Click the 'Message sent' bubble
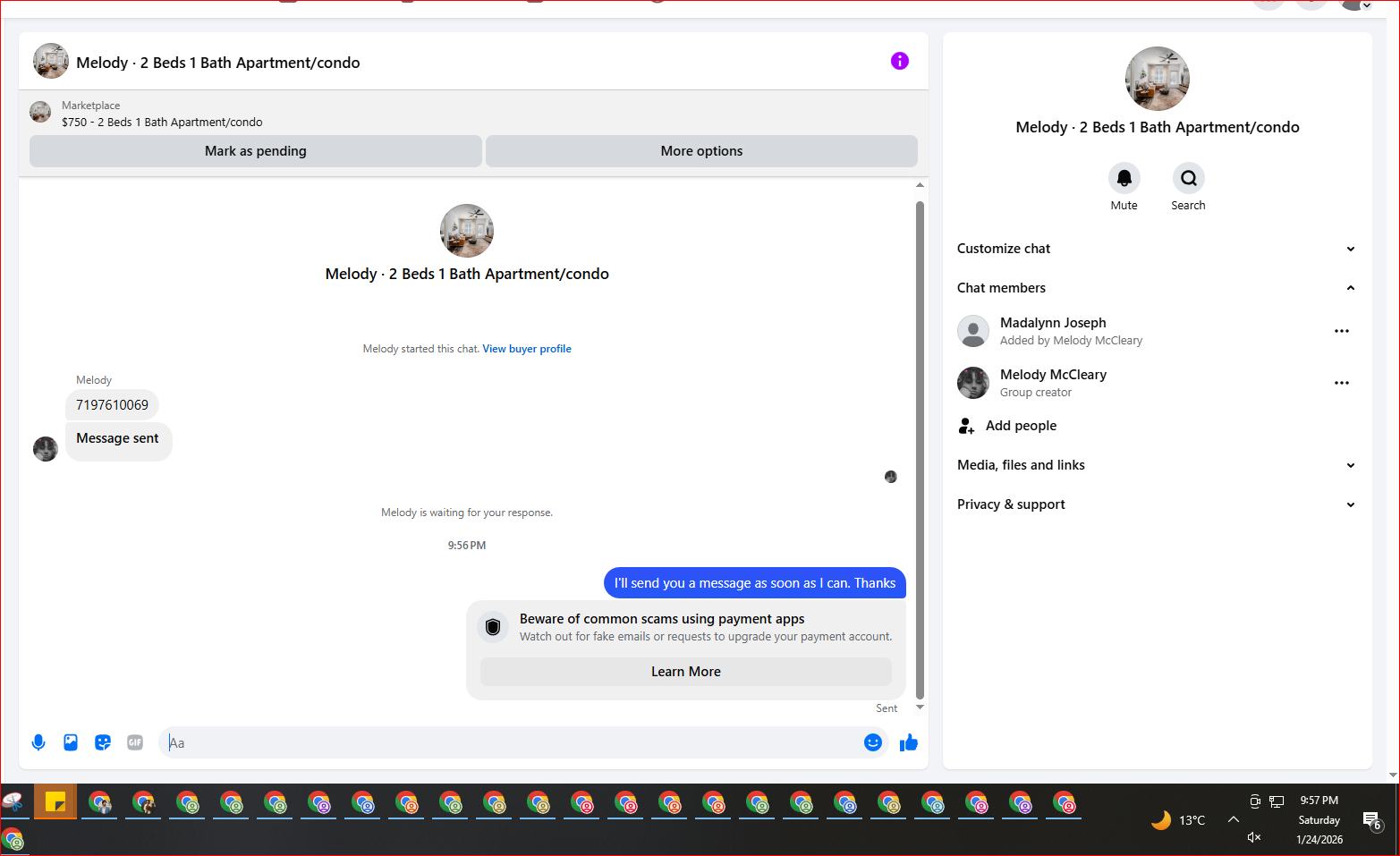 [118, 442]
